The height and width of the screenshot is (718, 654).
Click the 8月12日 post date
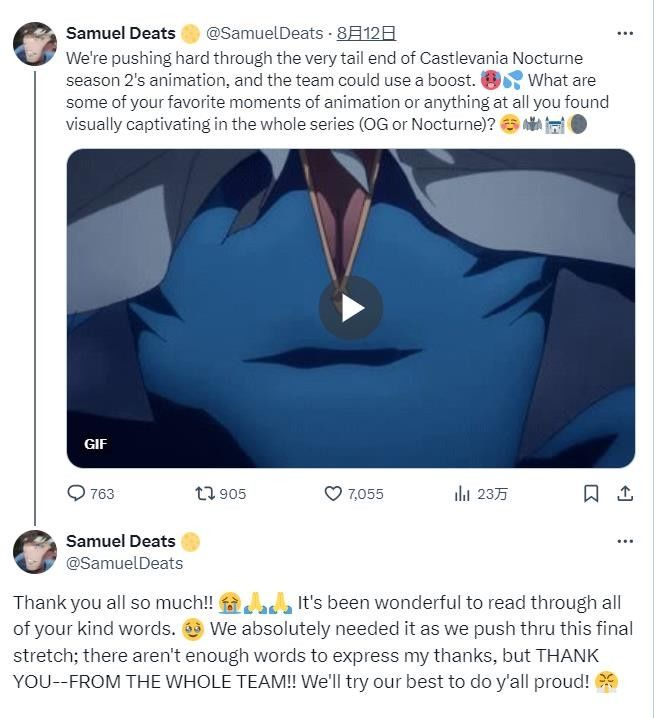(367, 33)
